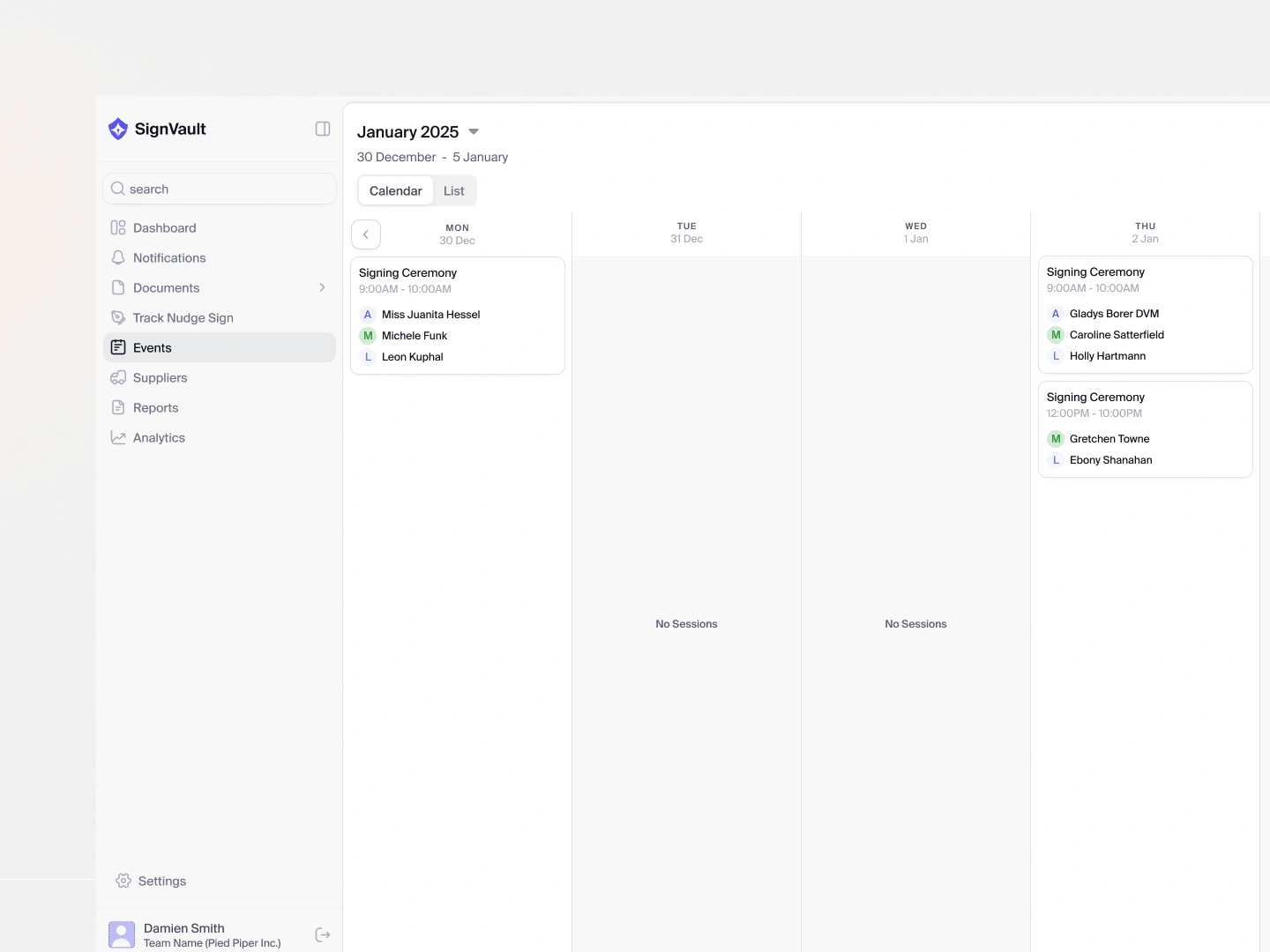Click the L badge for Leon Kuphal
Screen dimensions: 1270x952
[368, 357]
